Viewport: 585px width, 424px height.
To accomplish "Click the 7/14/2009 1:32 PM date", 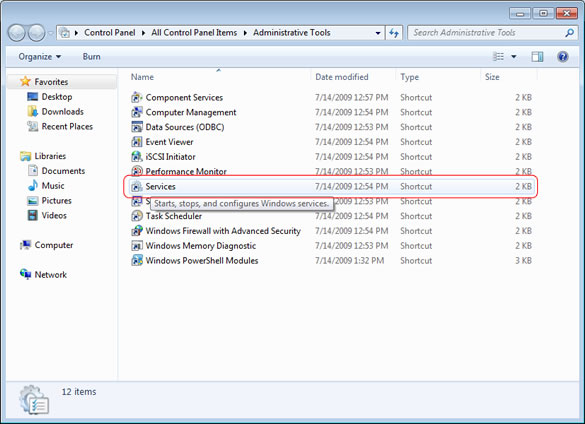I will [350, 261].
